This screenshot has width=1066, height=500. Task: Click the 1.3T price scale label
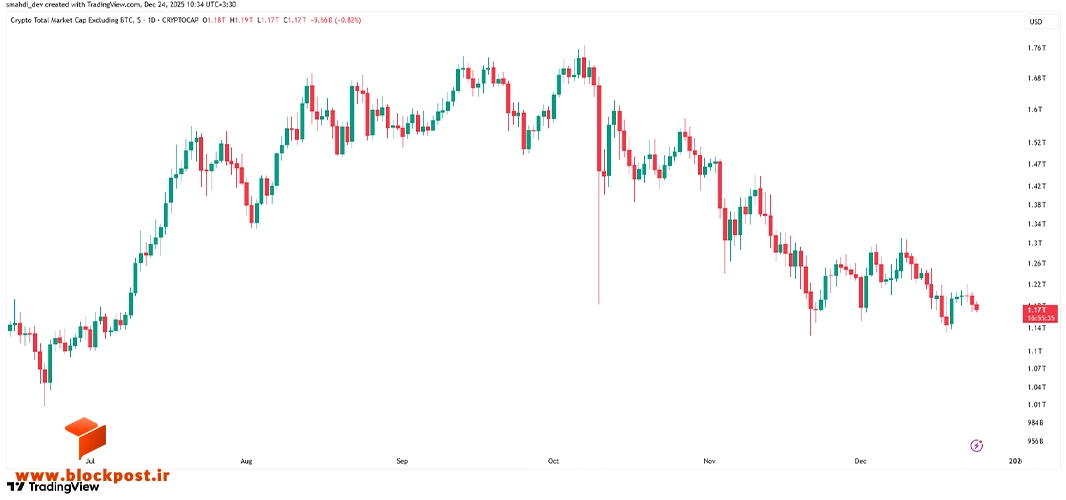(1035, 243)
